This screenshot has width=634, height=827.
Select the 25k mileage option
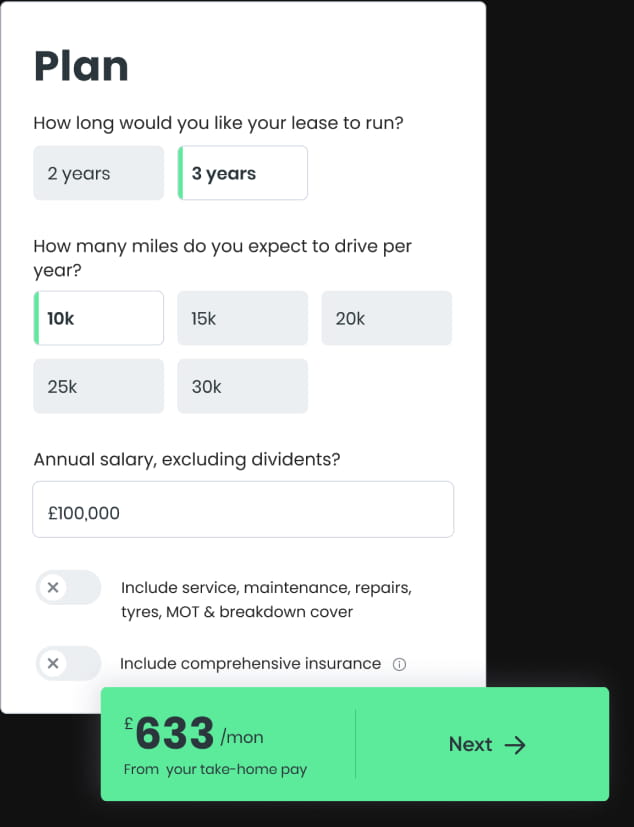click(98, 386)
